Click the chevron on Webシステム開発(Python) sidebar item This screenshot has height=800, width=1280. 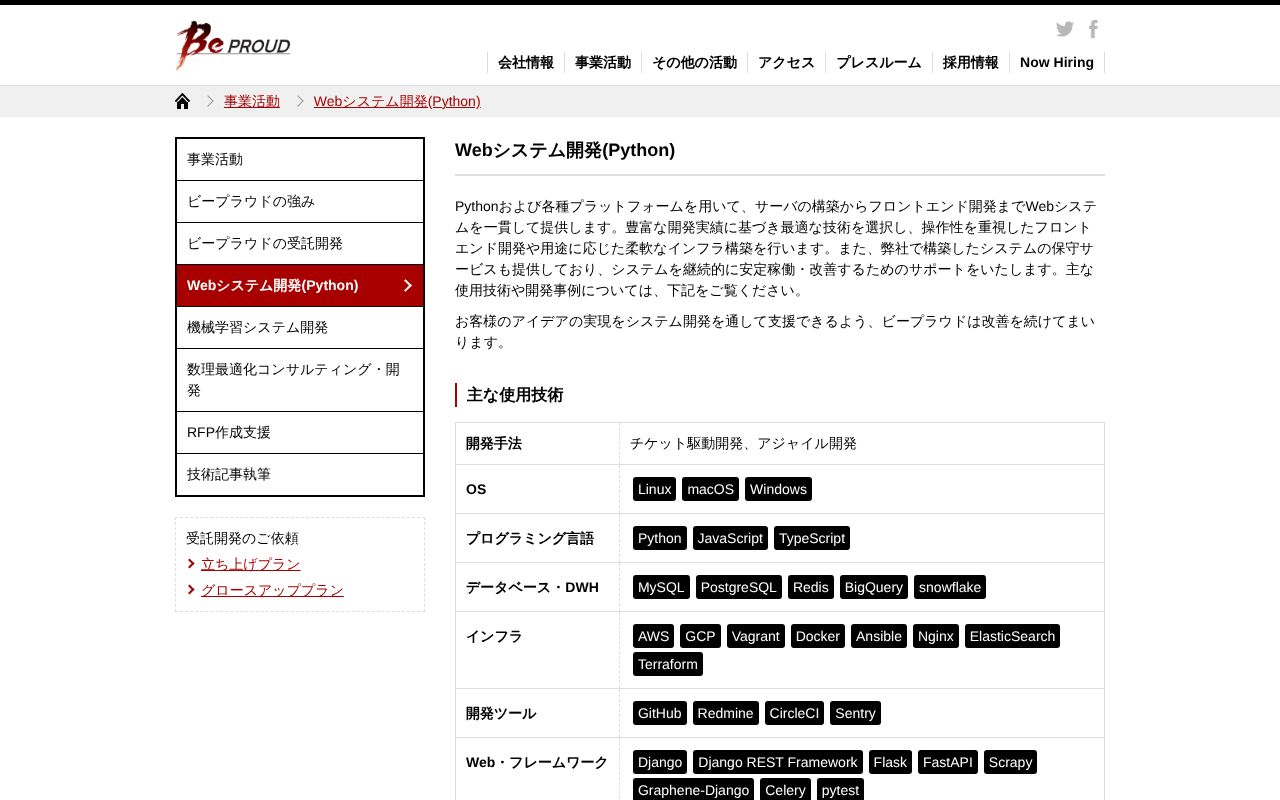[x=408, y=286]
